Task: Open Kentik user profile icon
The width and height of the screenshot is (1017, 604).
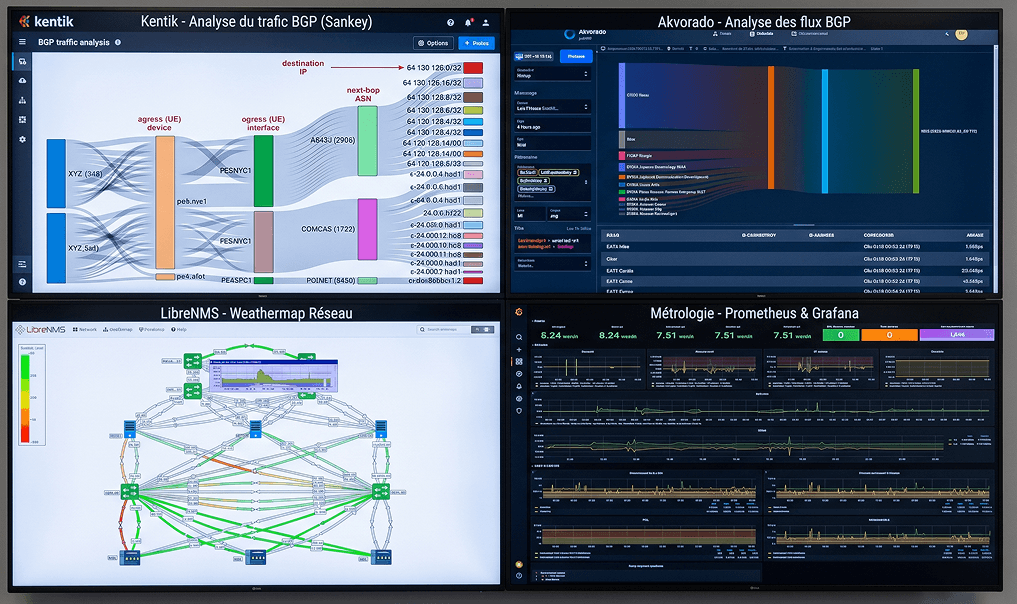Action: [x=485, y=23]
